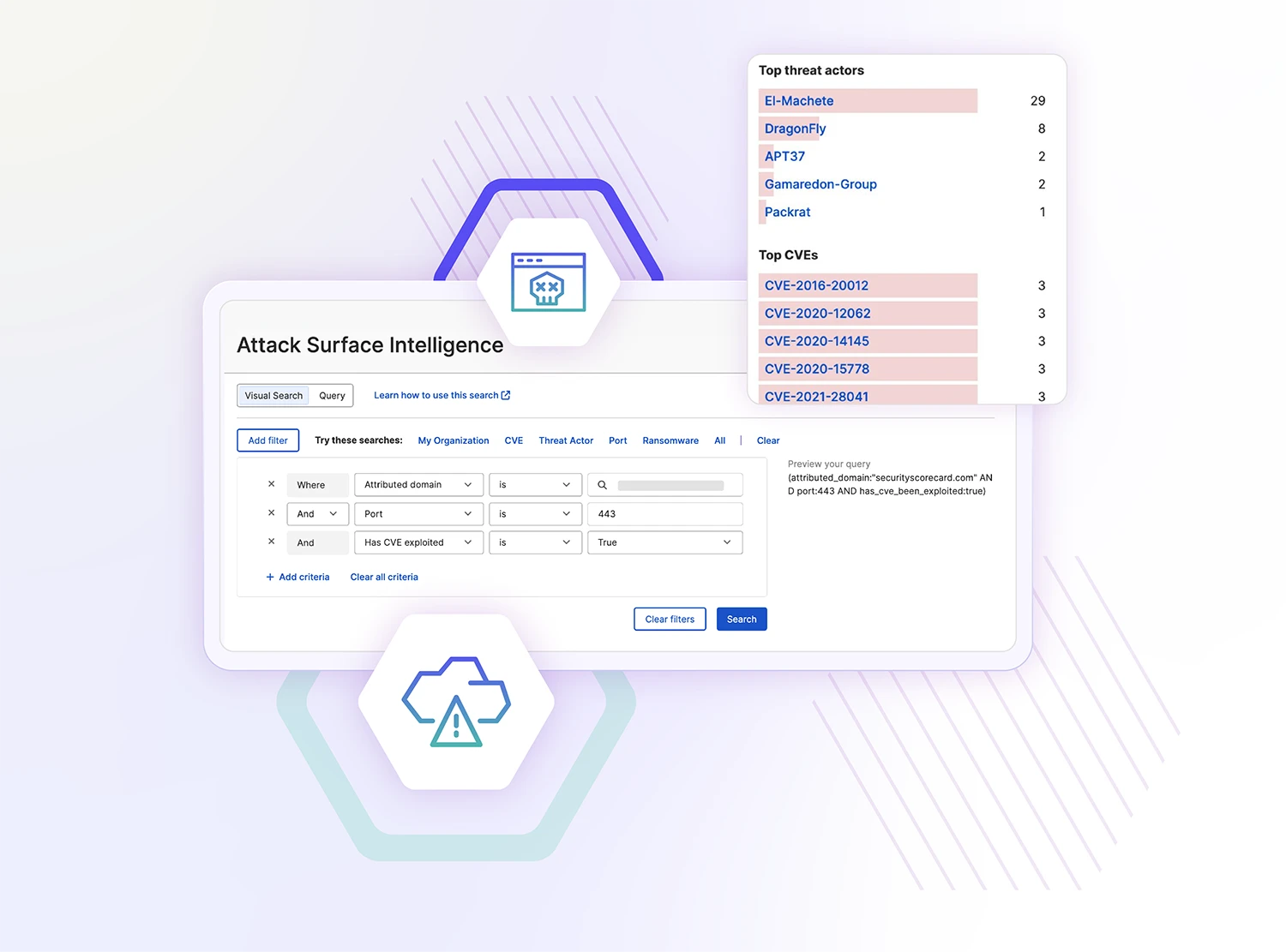Screen dimensions: 1286x952
Task: Open the And connector dropdown in Port row
Action: [x=317, y=514]
